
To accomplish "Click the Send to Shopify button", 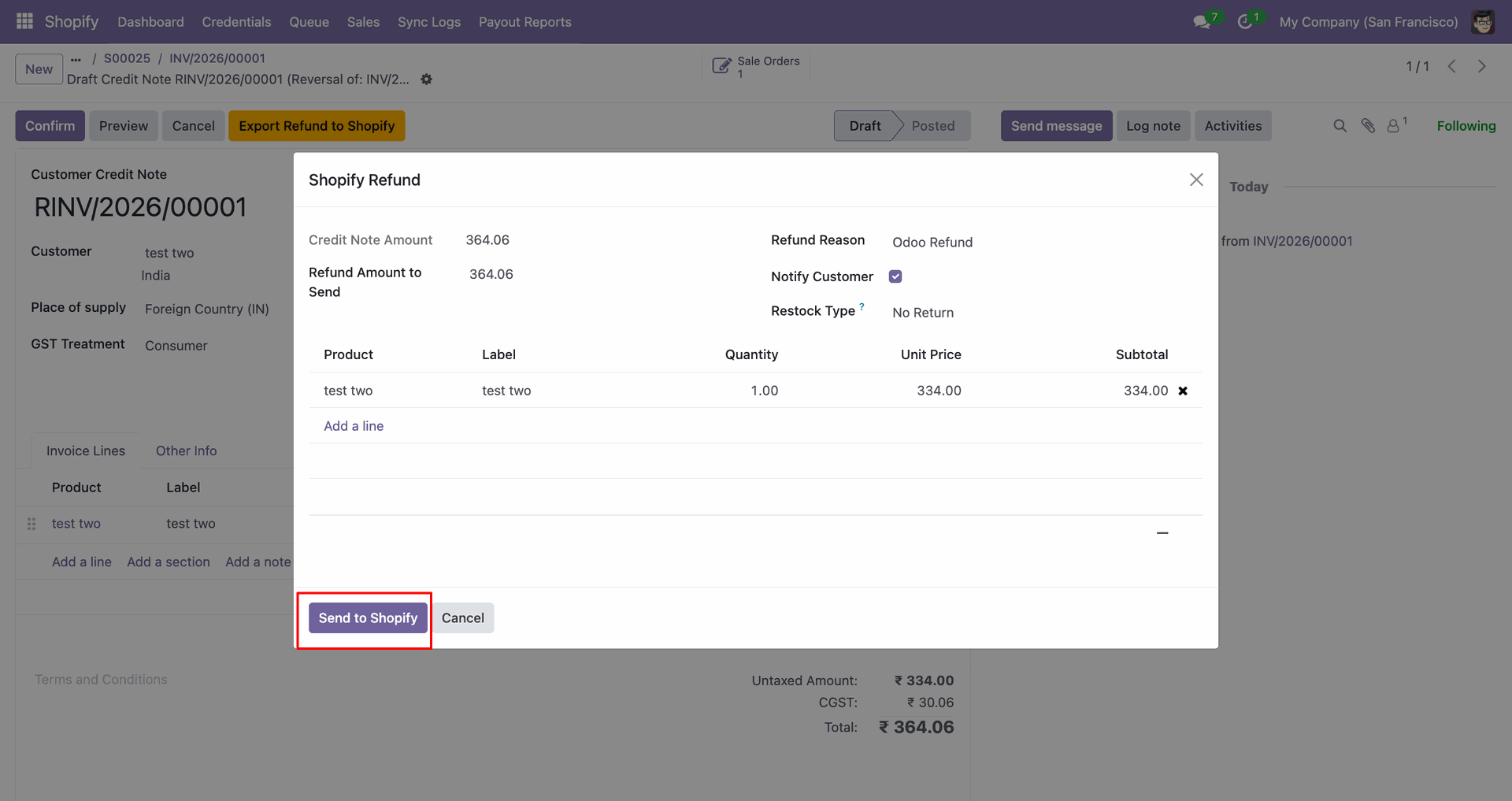I will (x=368, y=618).
